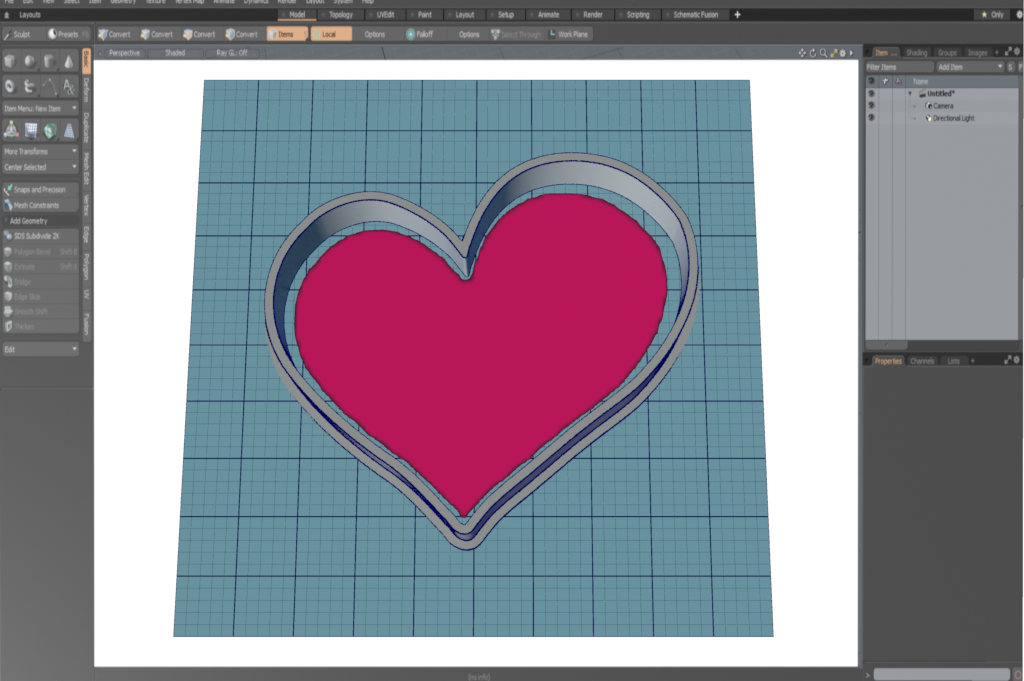The image size is (1024, 681).
Task: Switch to the Topology layout tab
Action: 341,15
